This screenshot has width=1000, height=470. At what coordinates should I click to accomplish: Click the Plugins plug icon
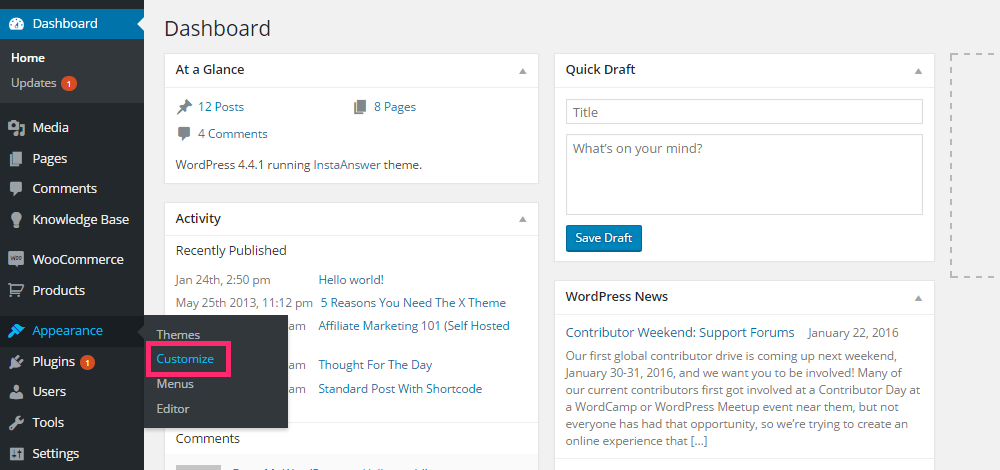click(17, 362)
